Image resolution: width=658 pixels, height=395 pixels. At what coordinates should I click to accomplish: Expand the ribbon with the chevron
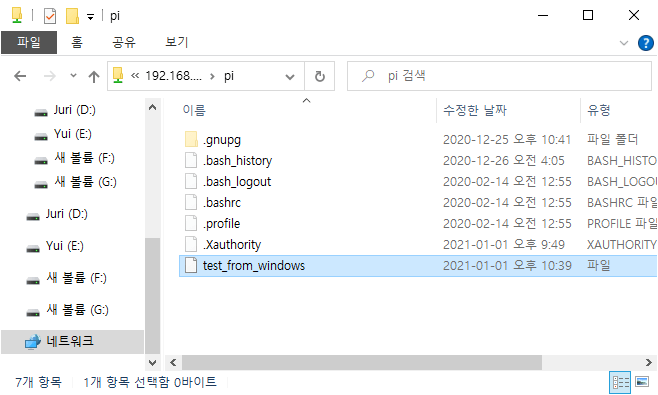point(624,43)
